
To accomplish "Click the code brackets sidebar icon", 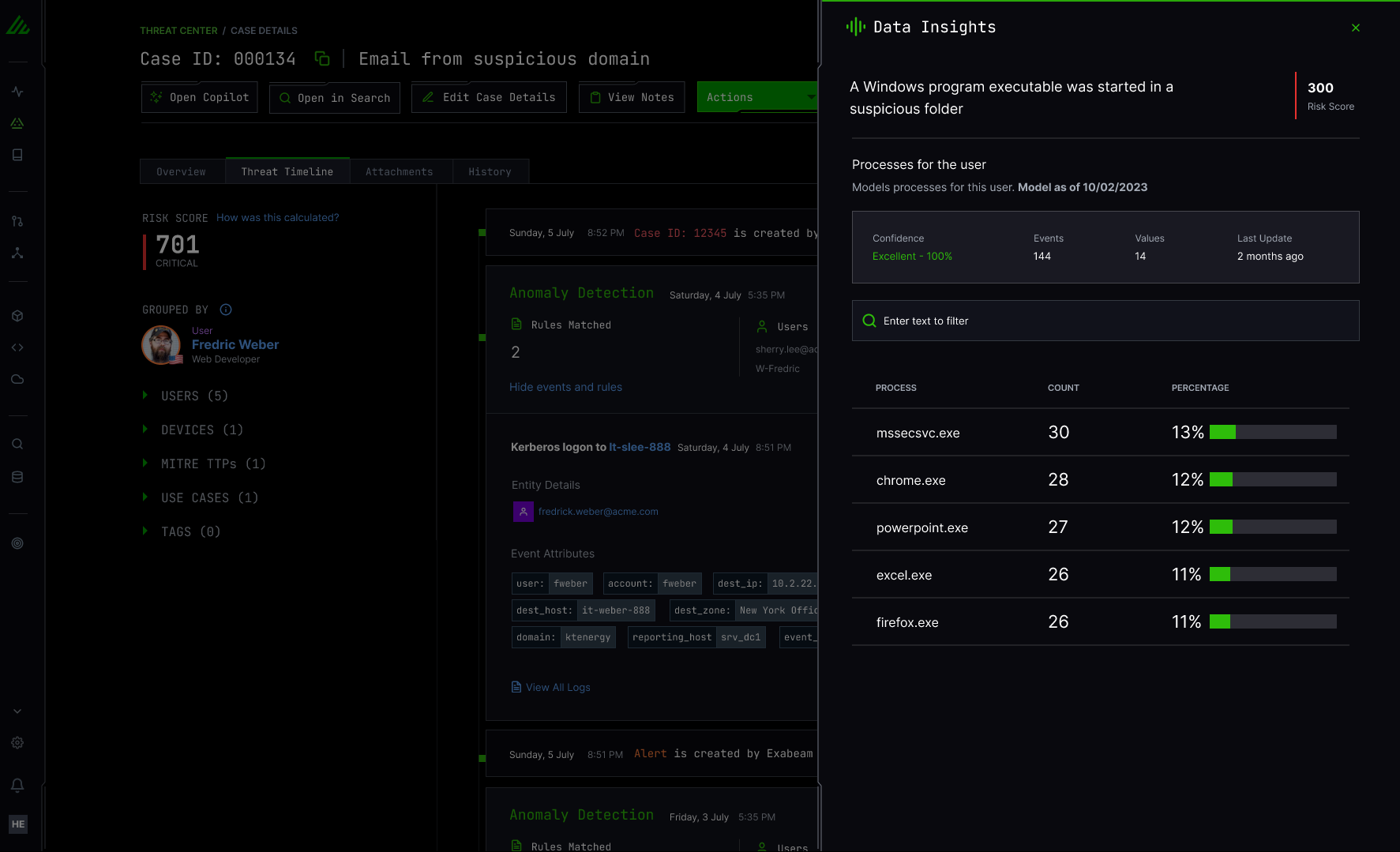I will (x=17, y=347).
